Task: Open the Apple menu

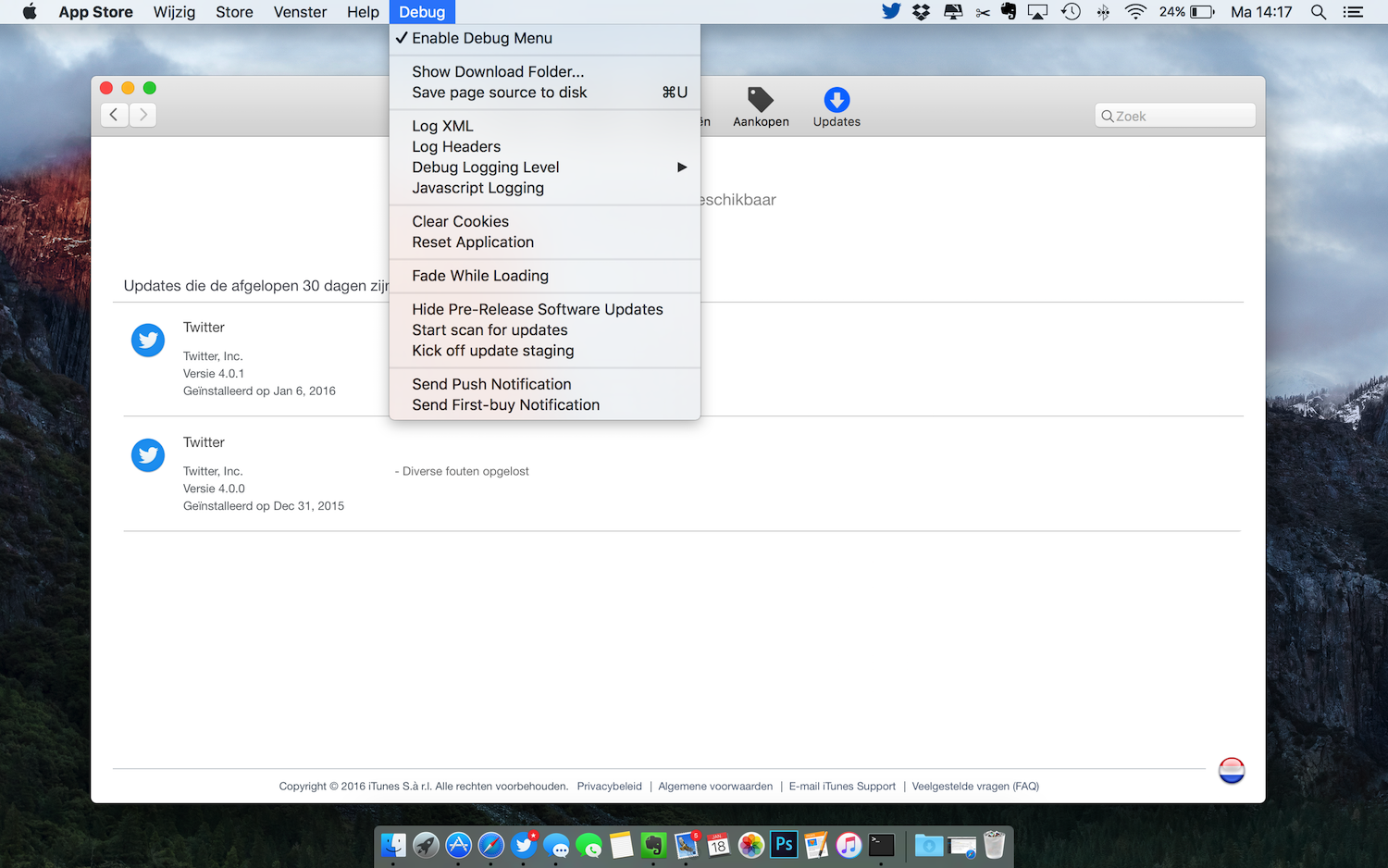Action: (30, 12)
